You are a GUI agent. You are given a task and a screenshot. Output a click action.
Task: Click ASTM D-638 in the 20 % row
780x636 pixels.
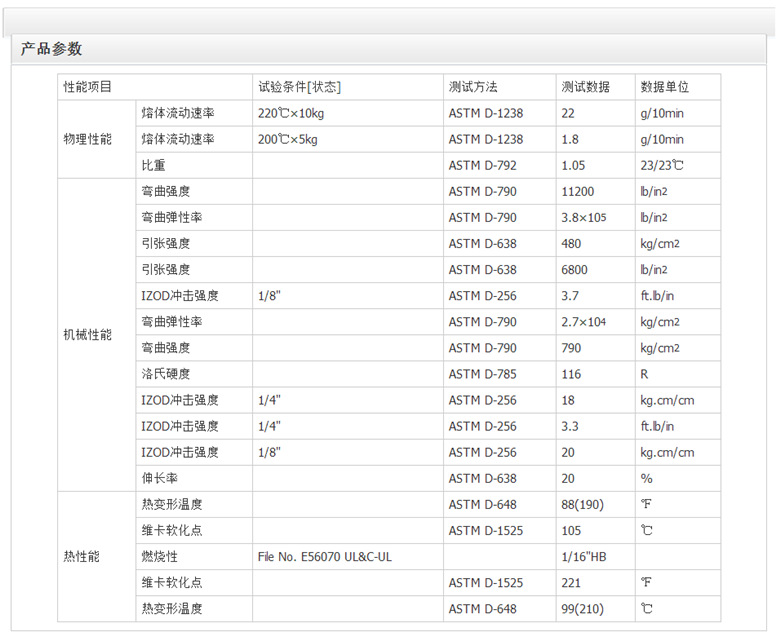499,479
